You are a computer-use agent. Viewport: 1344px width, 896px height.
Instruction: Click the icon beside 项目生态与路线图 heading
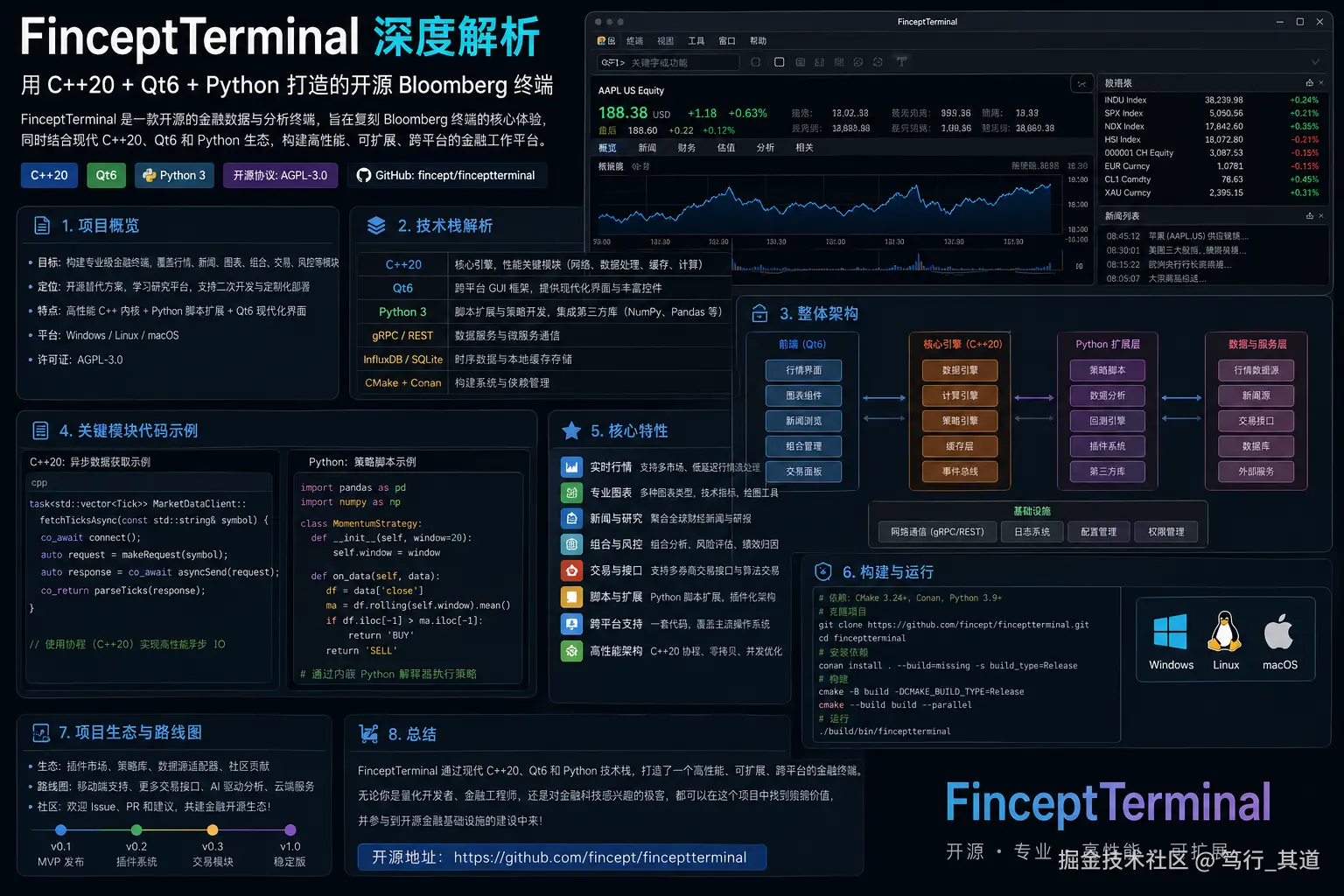click(x=40, y=732)
